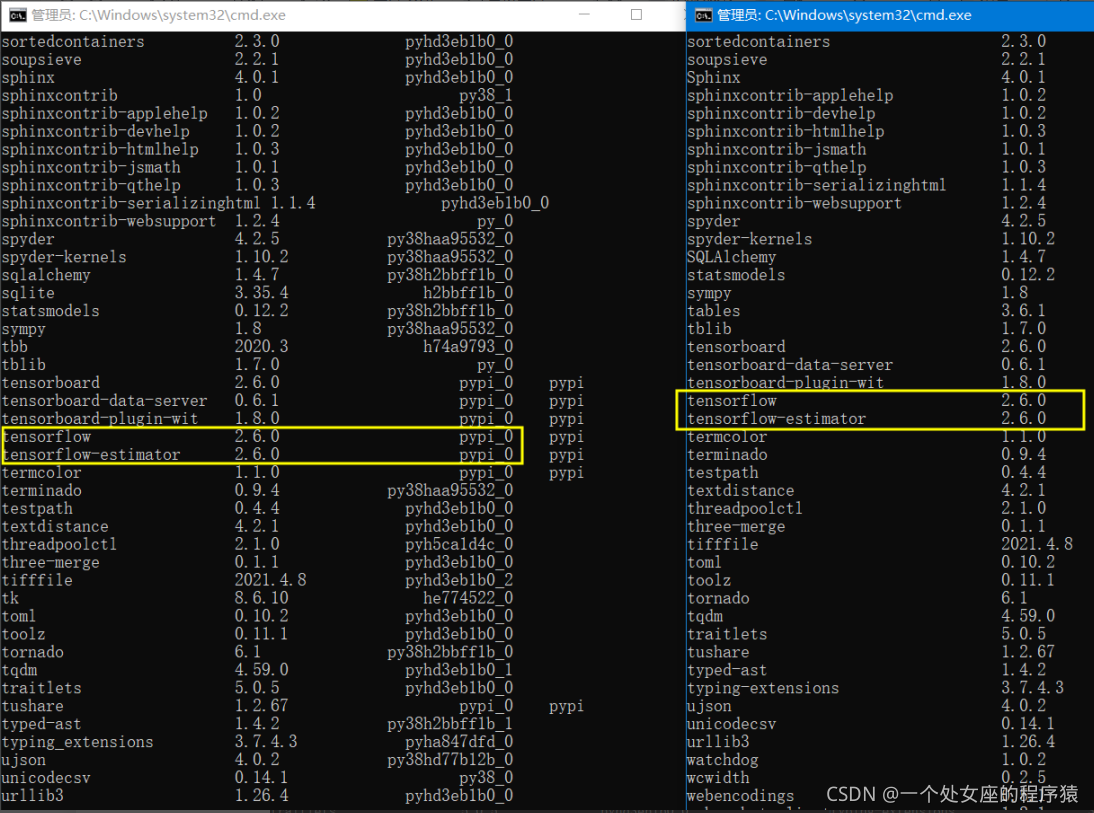Select 'tqdm' in the right window

[705, 616]
